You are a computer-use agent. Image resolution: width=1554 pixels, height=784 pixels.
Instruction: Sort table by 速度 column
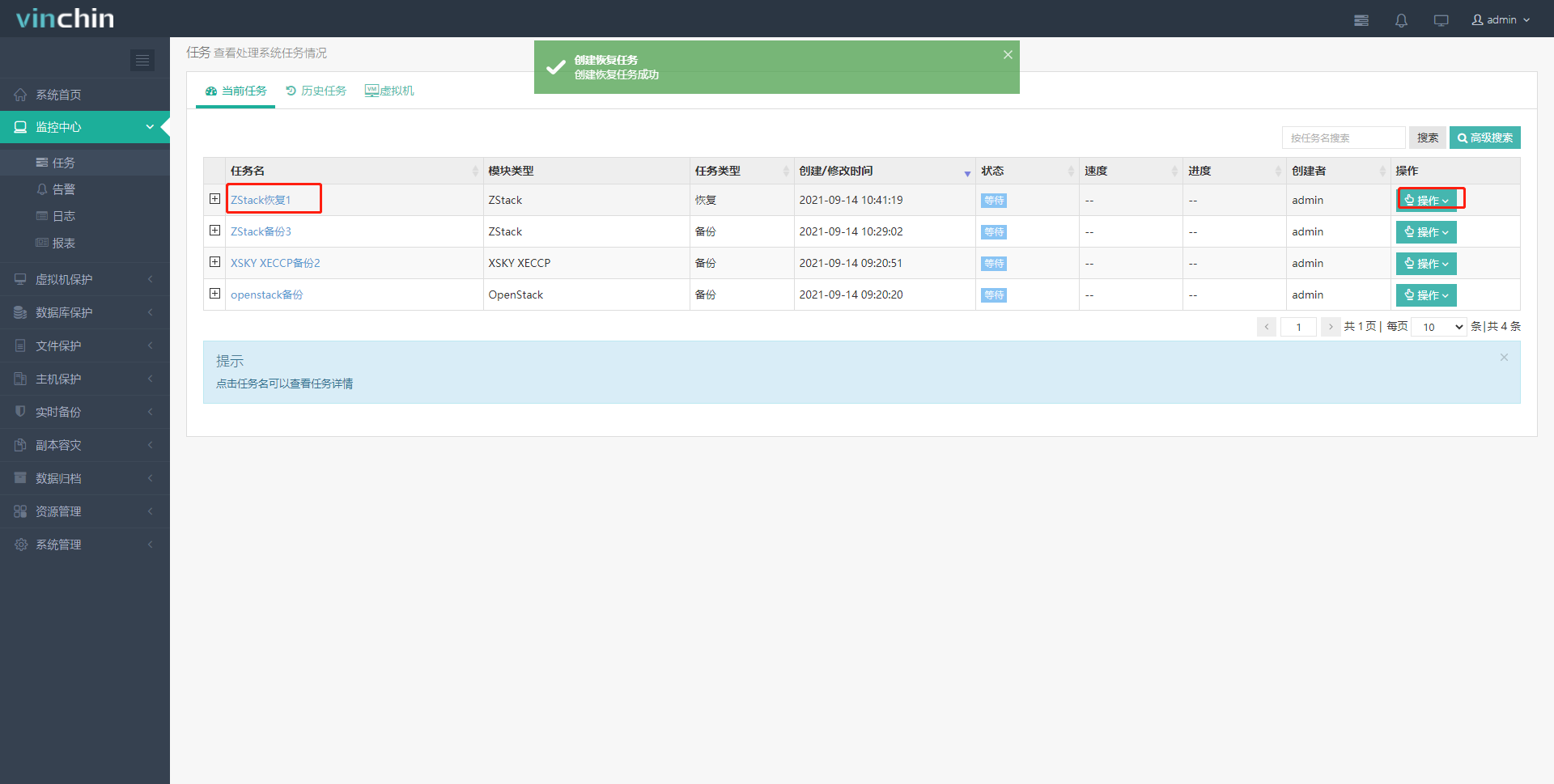(1131, 171)
